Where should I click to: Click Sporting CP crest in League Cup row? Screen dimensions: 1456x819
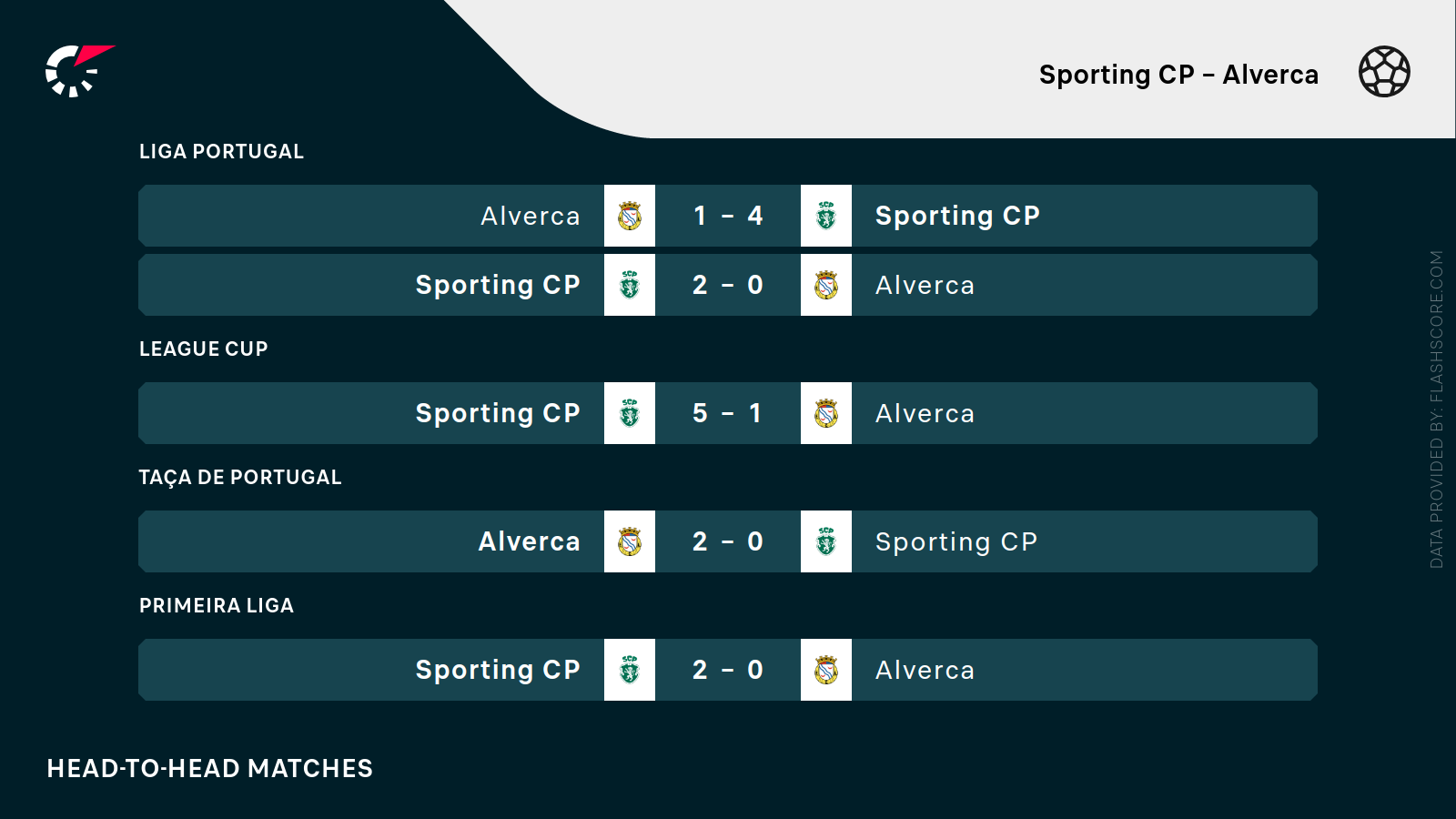[630, 413]
